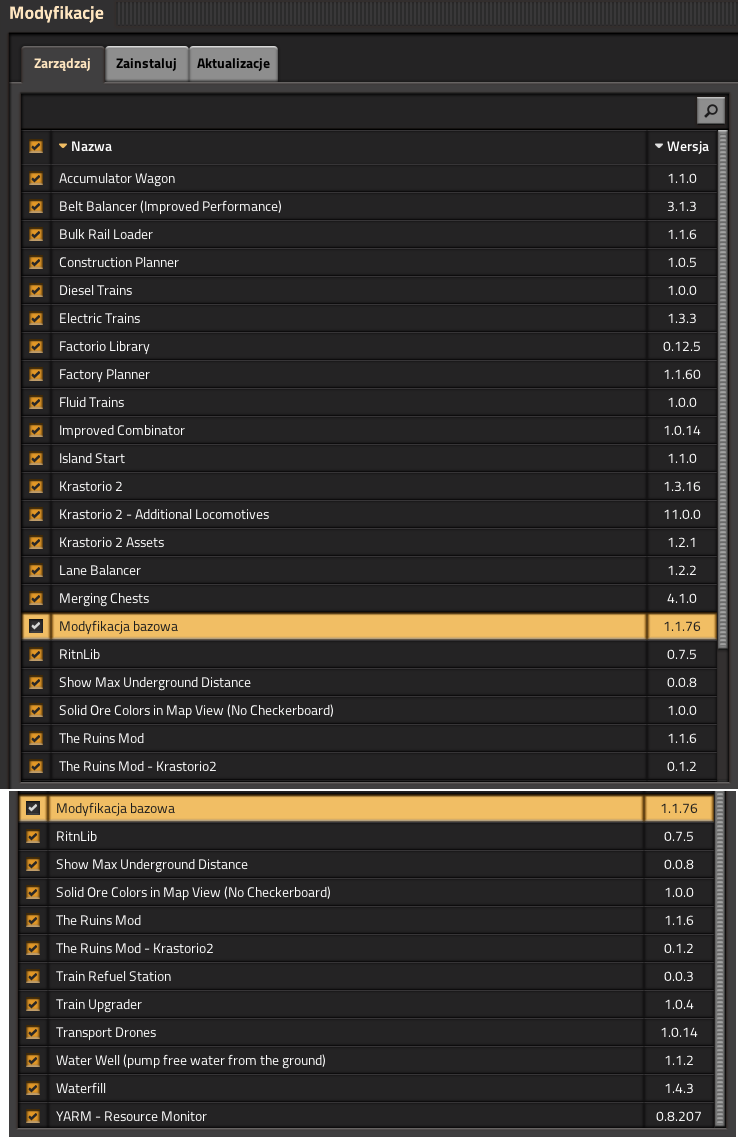
Task: Click the Electric Trains mod name
Action: point(100,318)
